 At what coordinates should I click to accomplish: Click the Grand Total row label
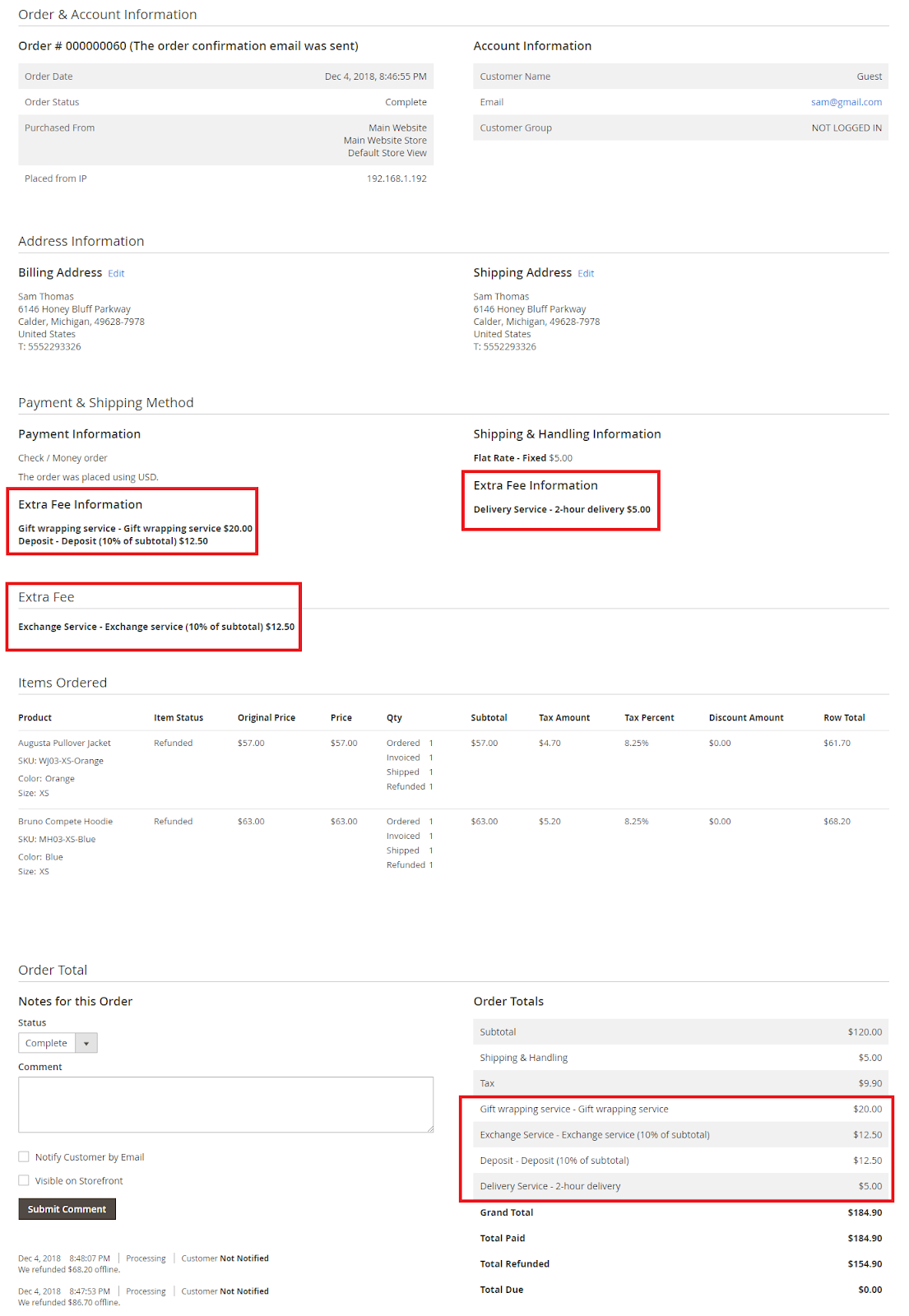[506, 1212]
